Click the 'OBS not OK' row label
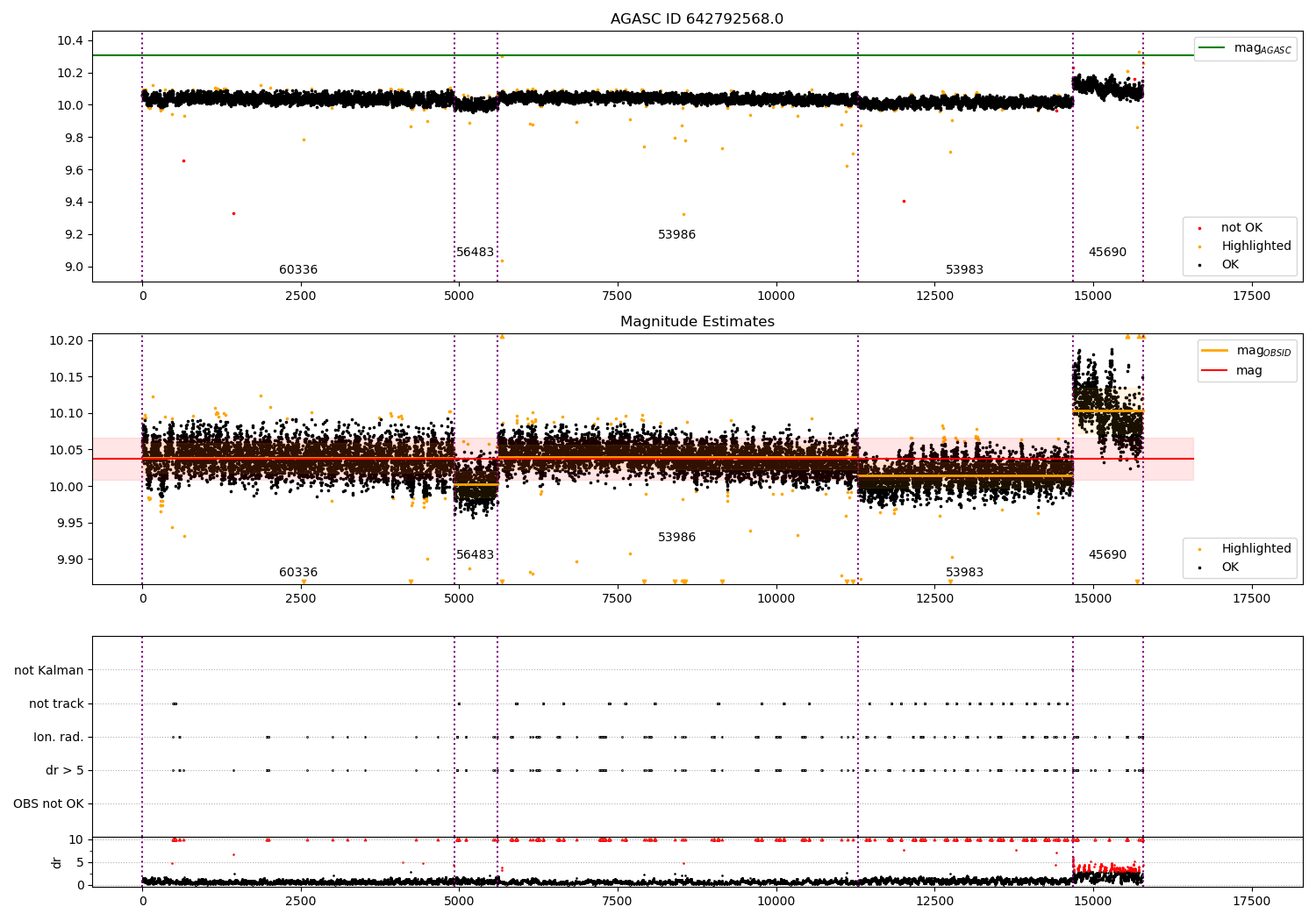This screenshot has width=1316, height=921. (x=49, y=804)
